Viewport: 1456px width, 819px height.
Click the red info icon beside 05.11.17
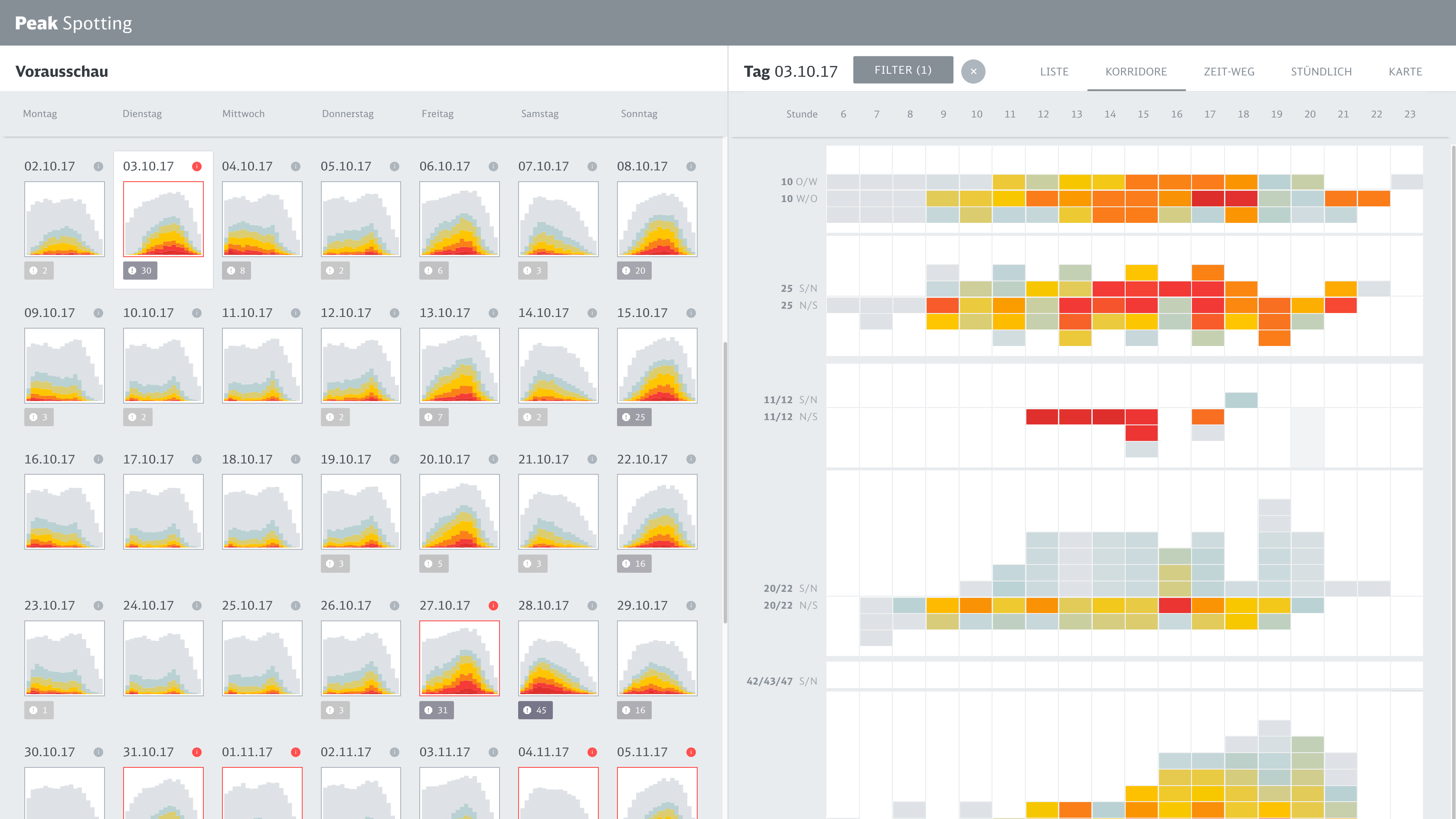click(x=691, y=752)
